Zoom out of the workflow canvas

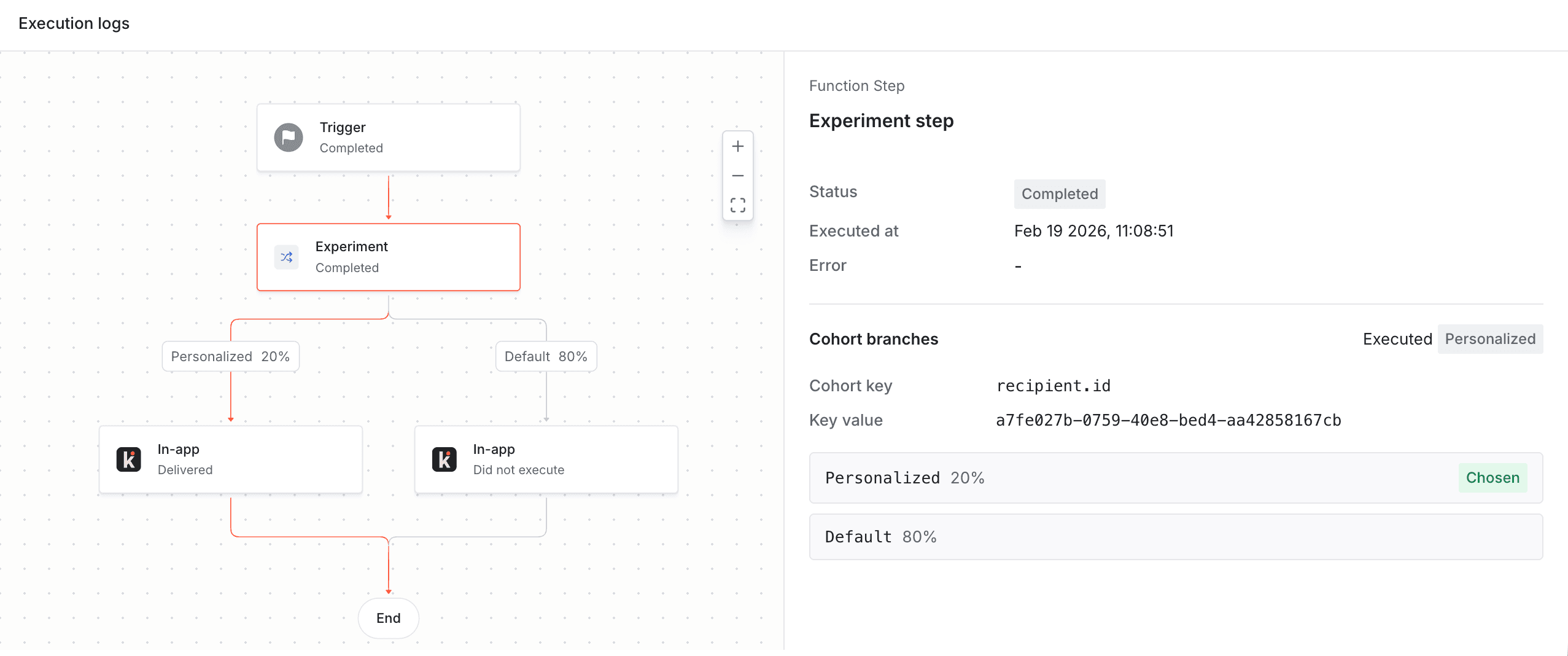[x=738, y=176]
